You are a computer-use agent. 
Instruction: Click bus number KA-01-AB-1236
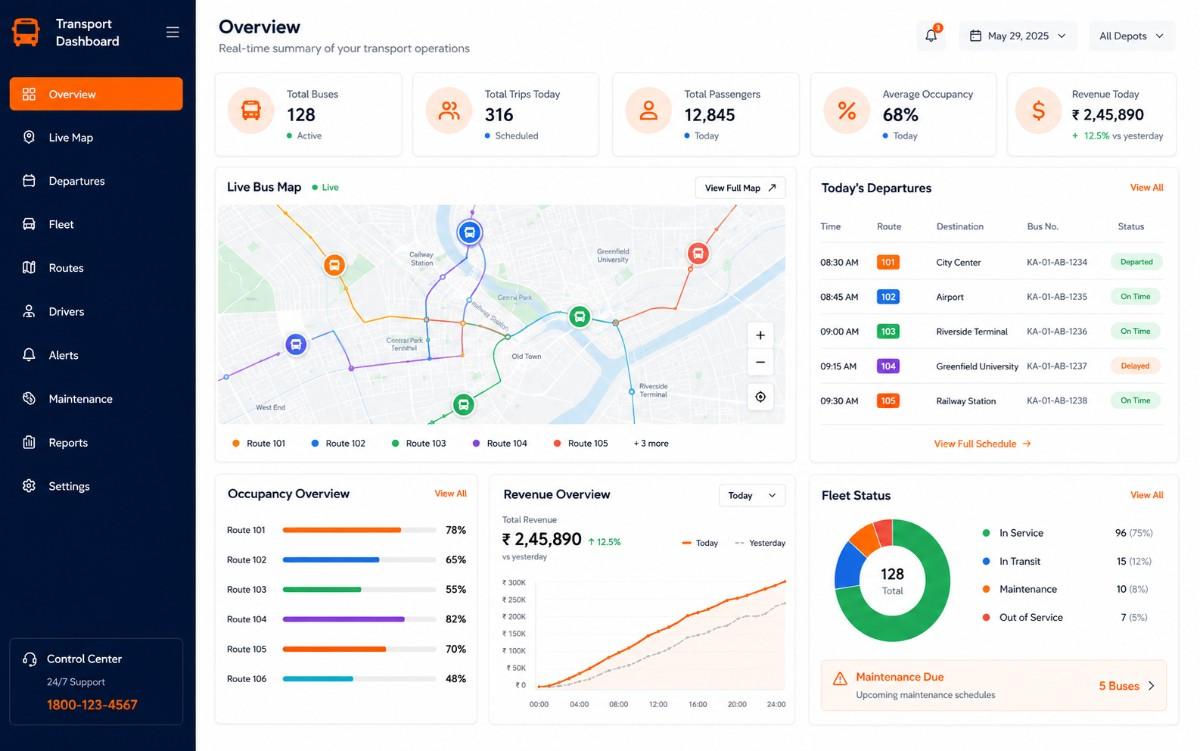1057,331
